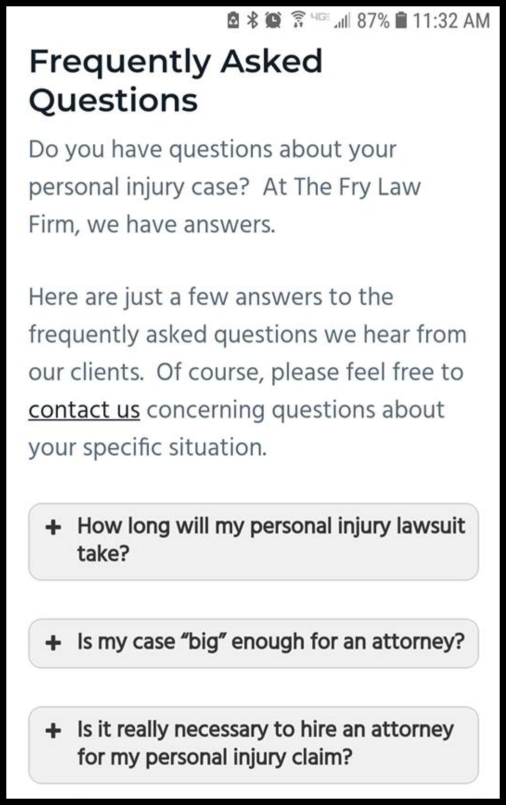
Task: Tap the 4G network indicator
Action: [x=320, y=16]
